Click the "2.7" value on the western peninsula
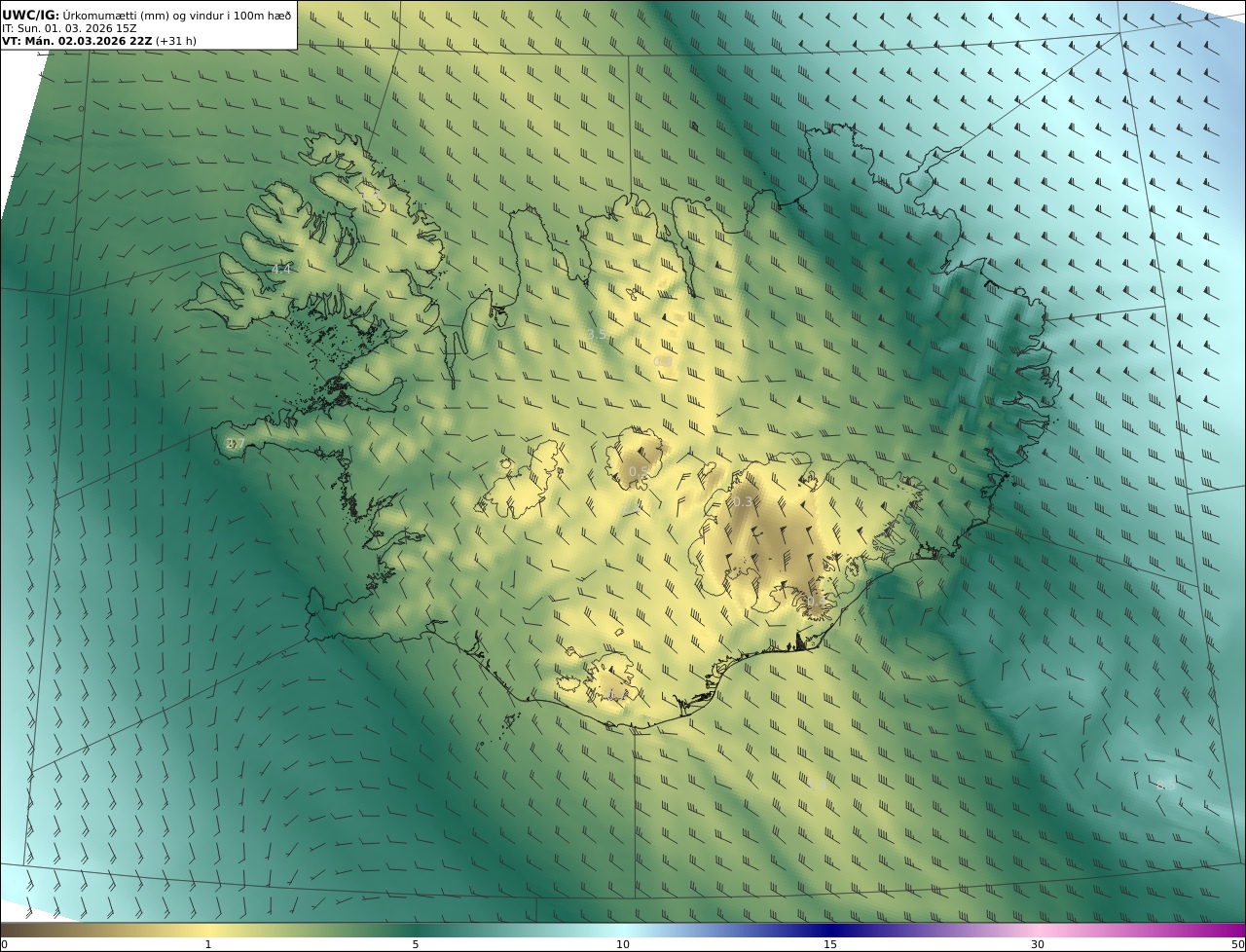The image size is (1246, 952). click(x=235, y=444)
